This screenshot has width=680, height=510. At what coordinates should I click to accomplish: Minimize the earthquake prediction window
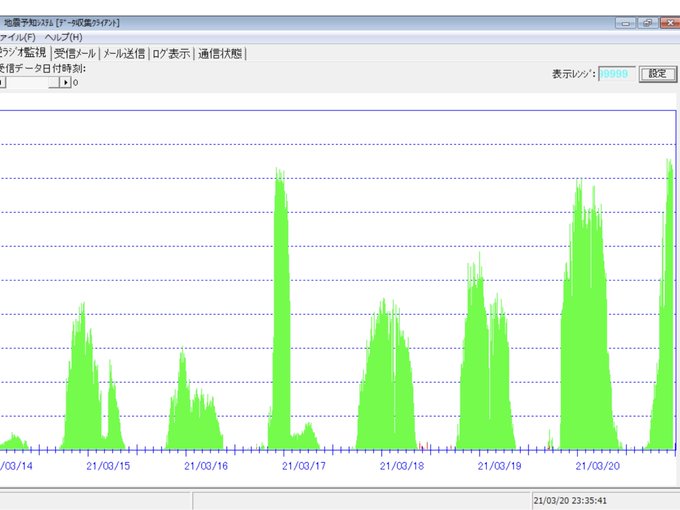(x=625, y=23)
